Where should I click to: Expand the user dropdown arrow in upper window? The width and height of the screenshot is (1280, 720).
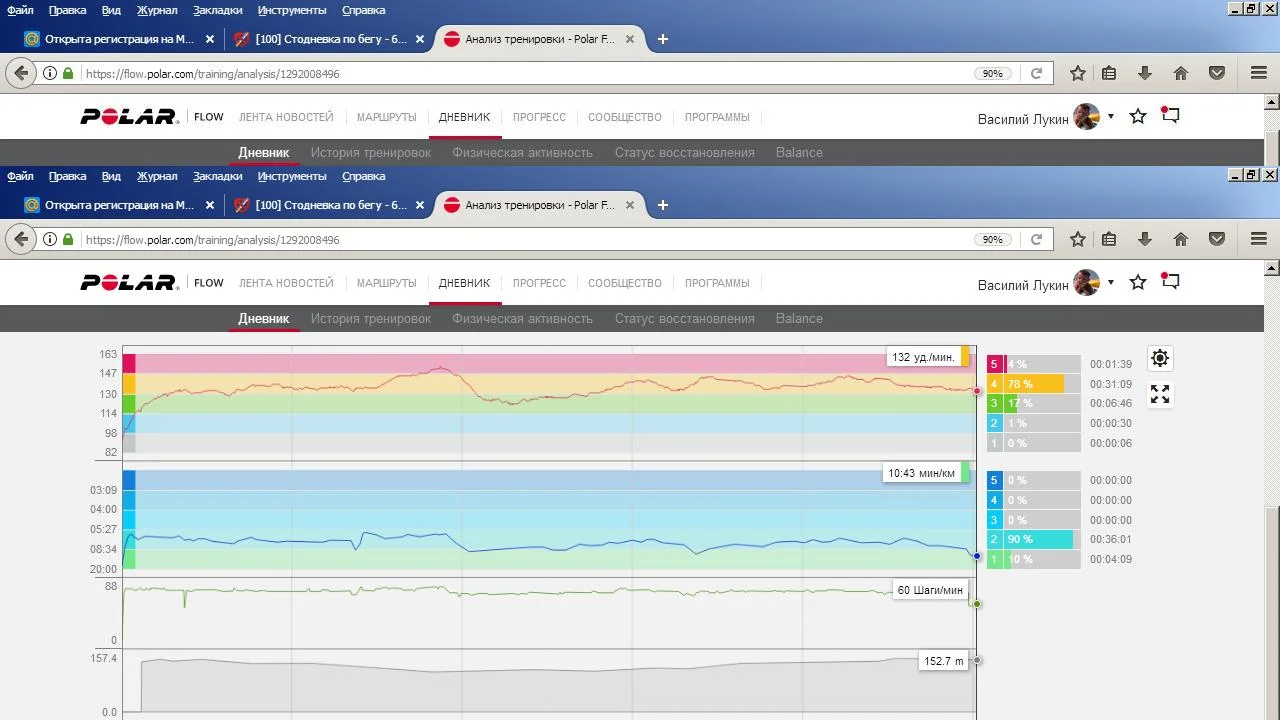(1110, 117)
